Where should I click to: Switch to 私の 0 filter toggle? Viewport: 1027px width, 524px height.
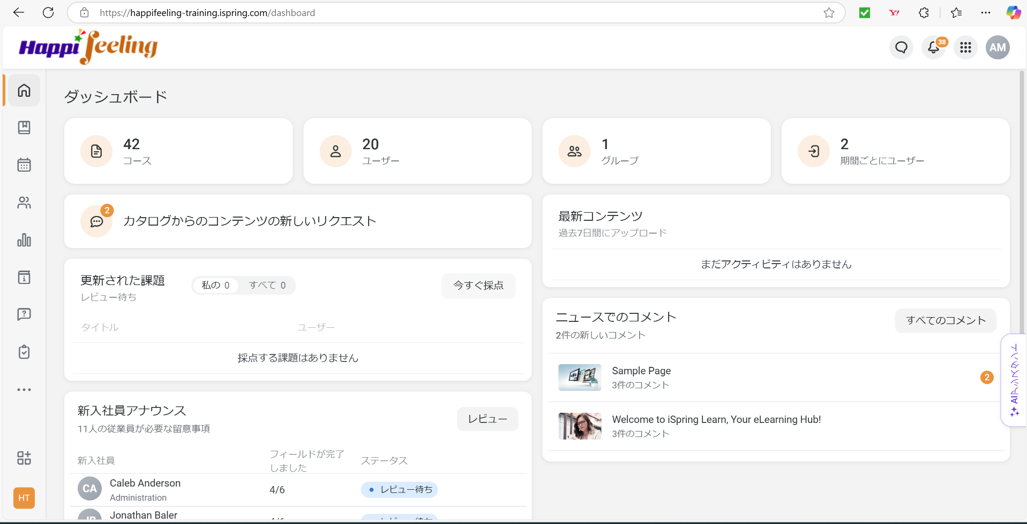pos(216,286)
